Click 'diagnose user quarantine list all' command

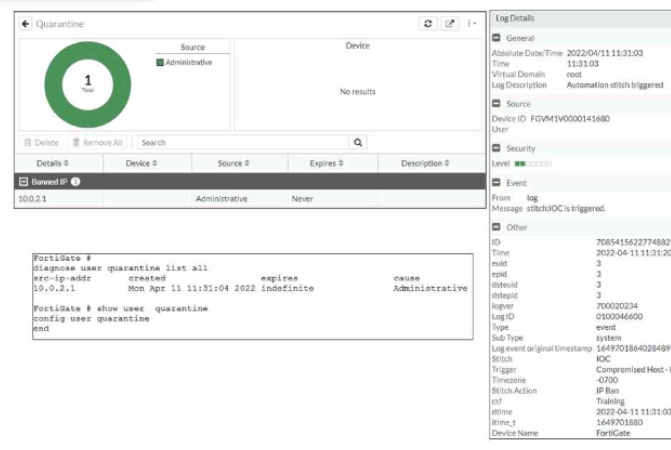[x=120, y=268]
